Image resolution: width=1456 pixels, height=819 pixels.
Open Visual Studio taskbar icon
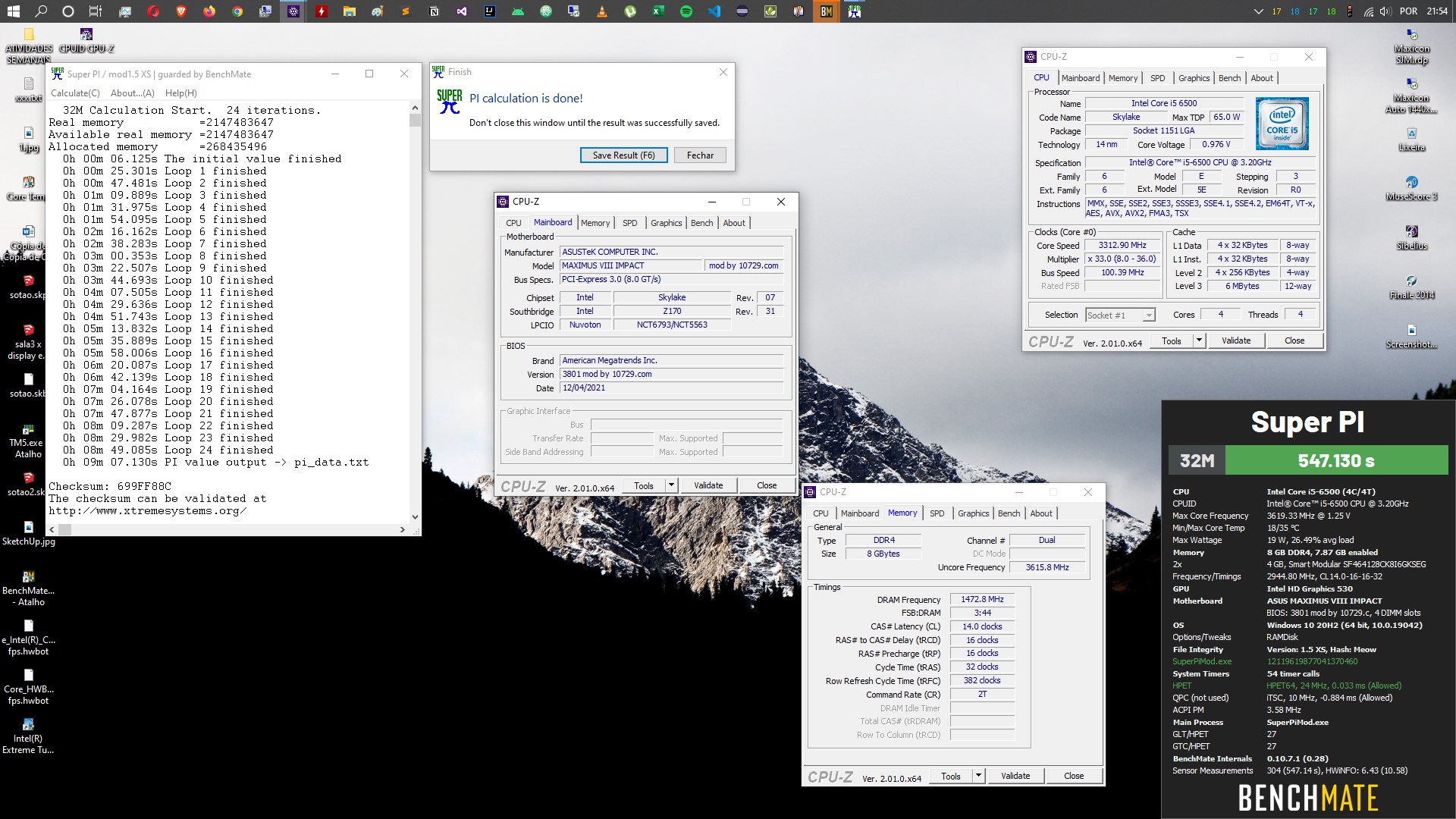462,11
